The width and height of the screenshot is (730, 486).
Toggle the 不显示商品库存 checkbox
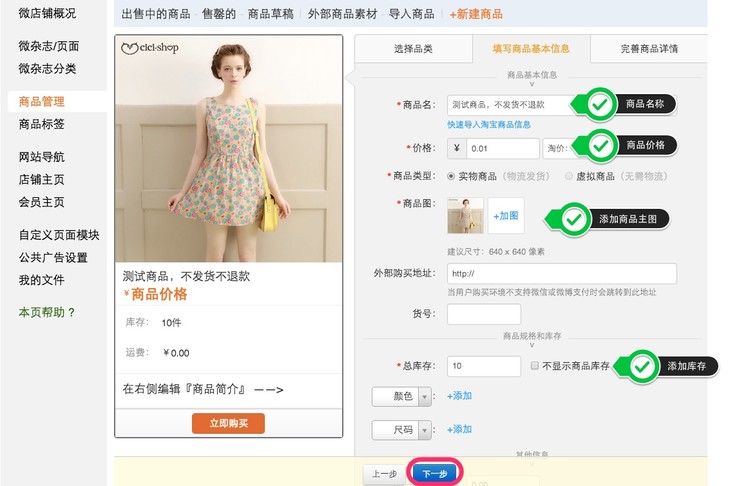point(534,365)
